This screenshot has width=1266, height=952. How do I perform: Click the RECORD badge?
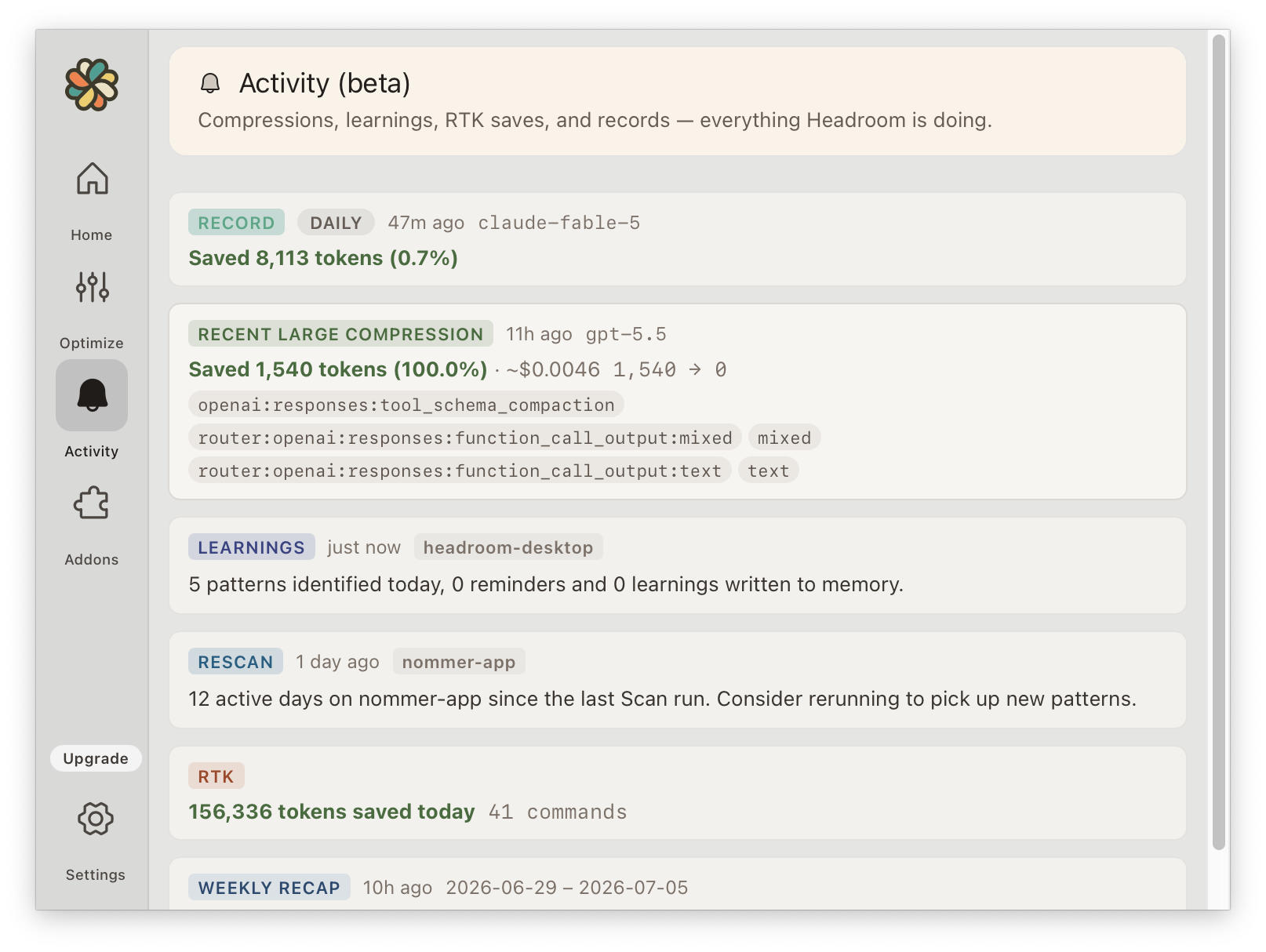(x=236, y=223)
